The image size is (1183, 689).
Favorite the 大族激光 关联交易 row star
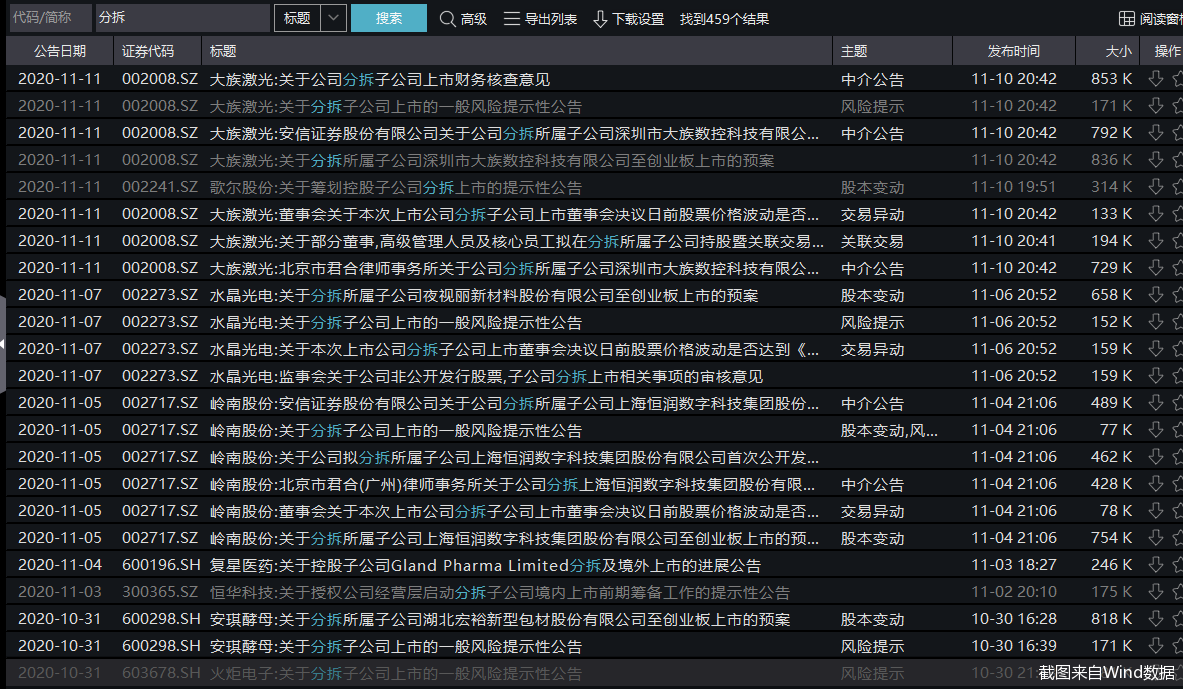(1178, 241)
